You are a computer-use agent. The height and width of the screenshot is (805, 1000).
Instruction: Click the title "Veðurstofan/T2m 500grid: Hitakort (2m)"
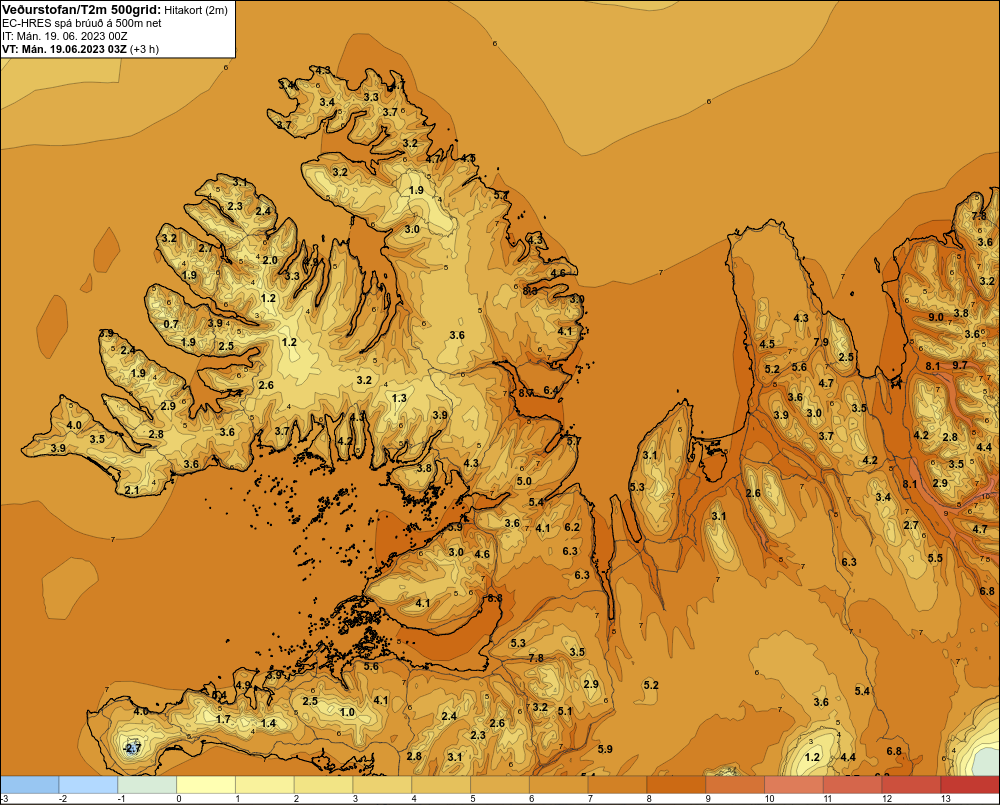click(115, 10)
